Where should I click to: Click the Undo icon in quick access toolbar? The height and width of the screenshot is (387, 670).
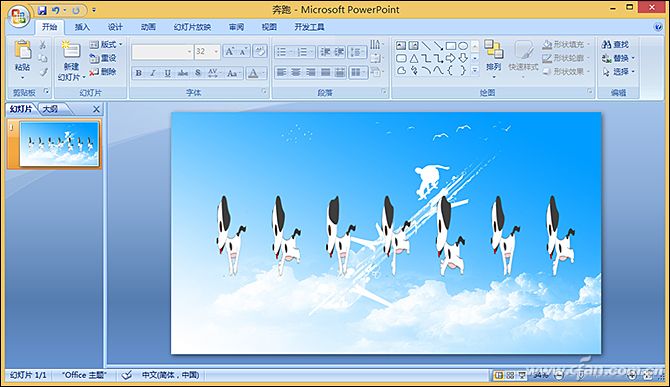pos(56,10)
